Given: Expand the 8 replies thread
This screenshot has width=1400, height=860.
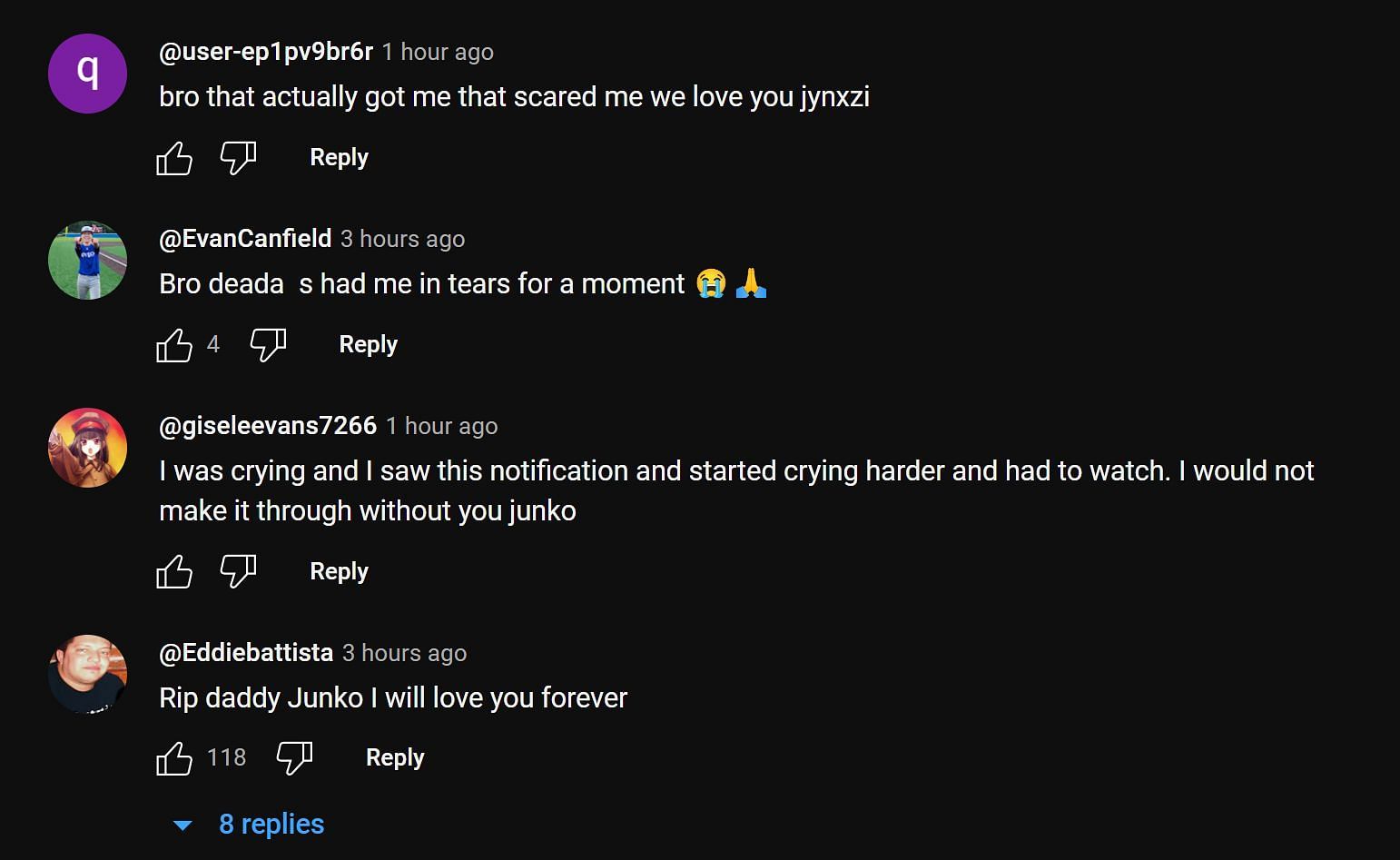Looking at the screenshot, I should (271, 824).
